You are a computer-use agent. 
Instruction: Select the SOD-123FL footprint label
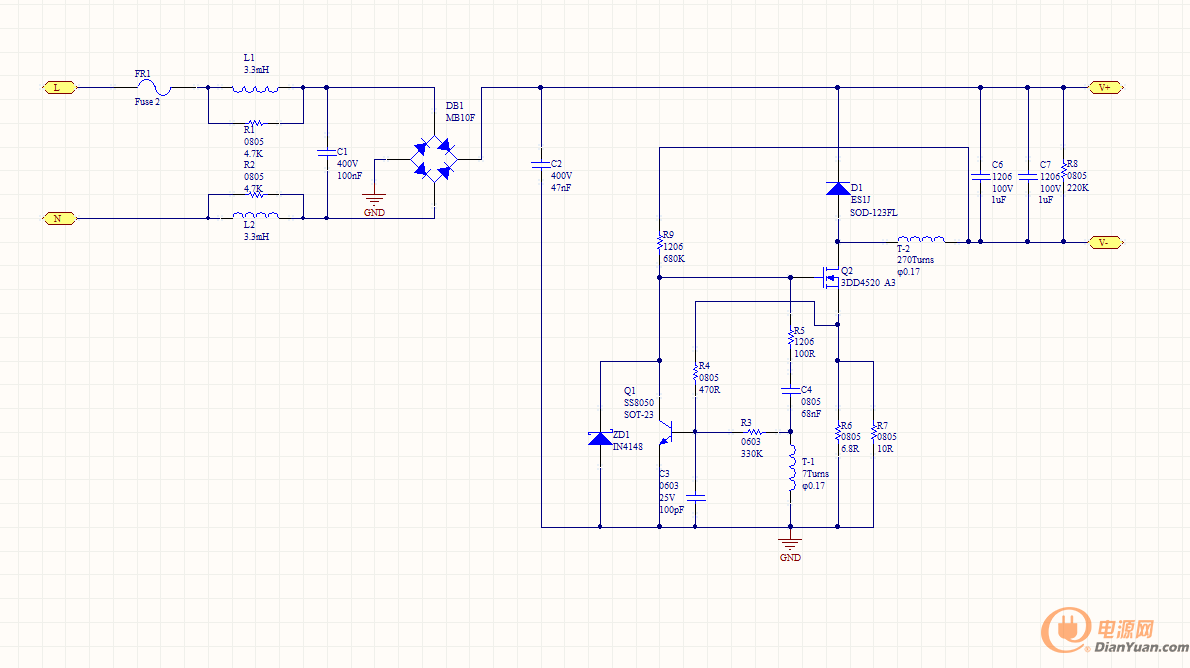[873, 213]
